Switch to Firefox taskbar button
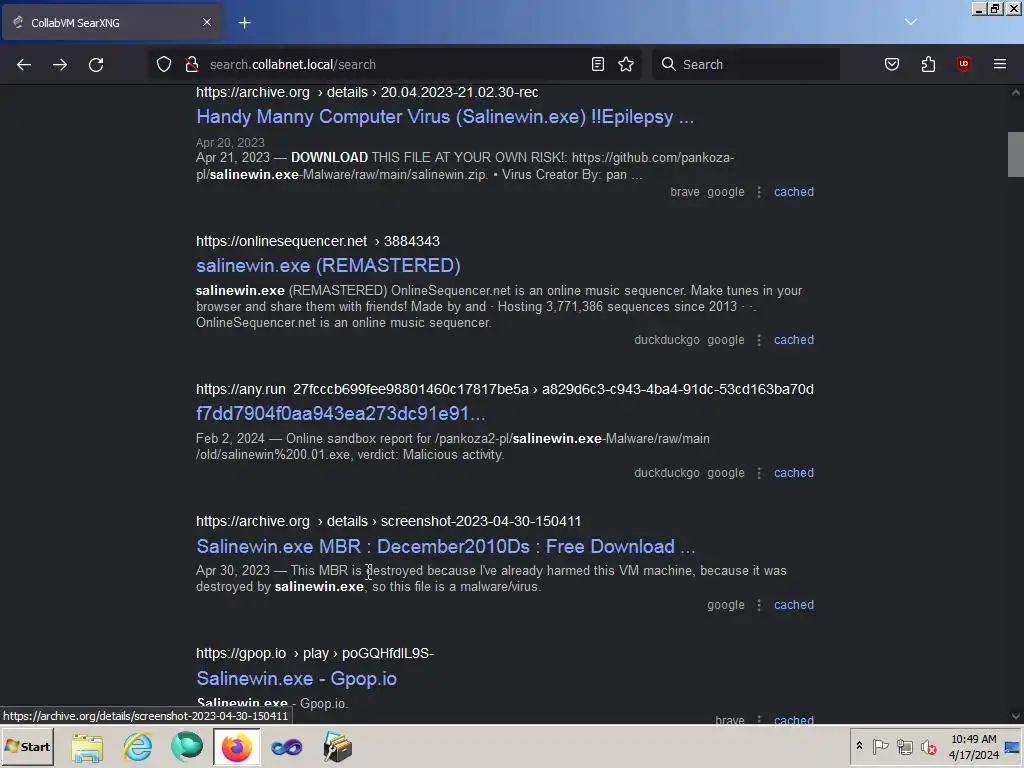1024x768 pixels. (236, 748)
